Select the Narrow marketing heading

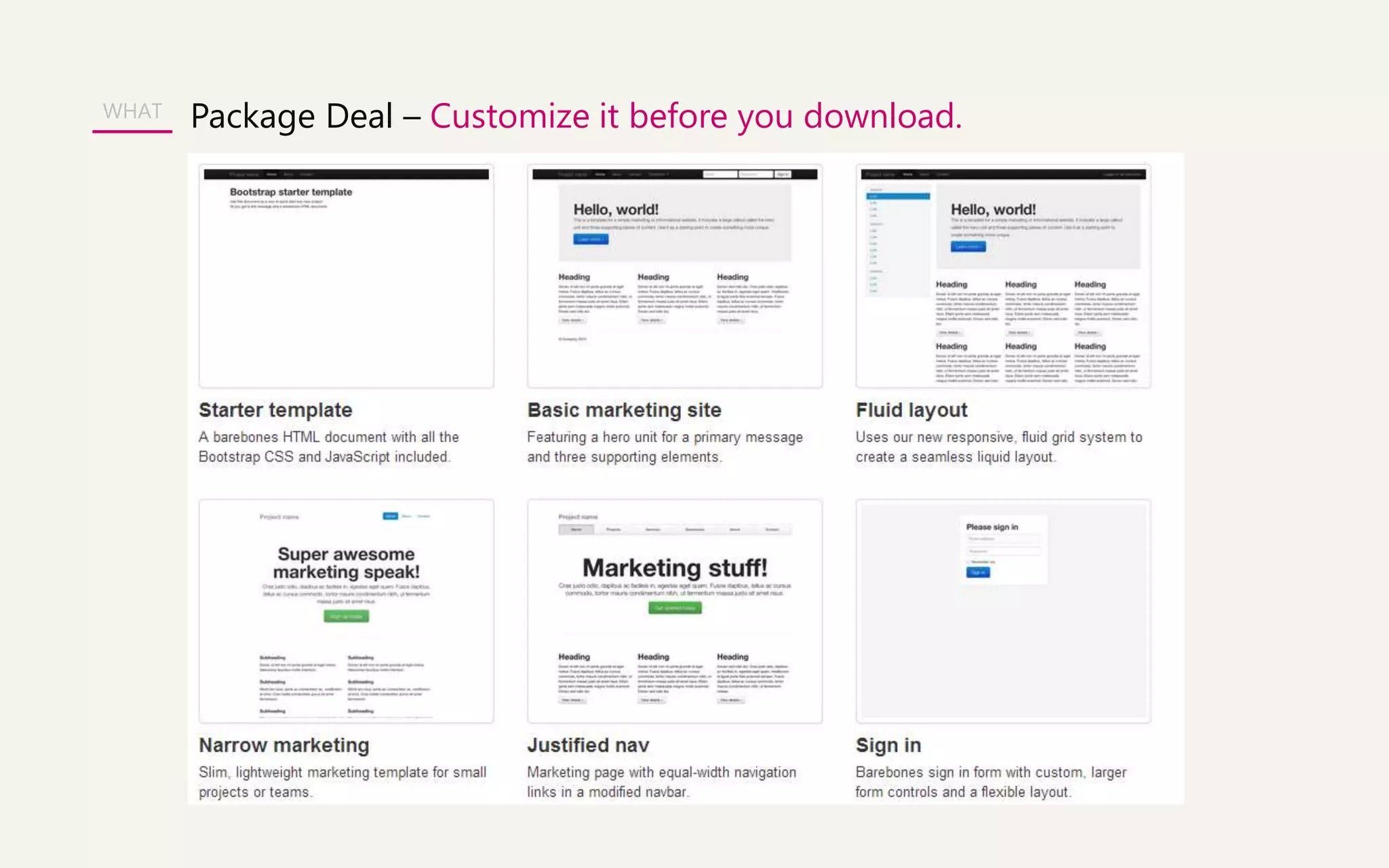coord(284,745)
